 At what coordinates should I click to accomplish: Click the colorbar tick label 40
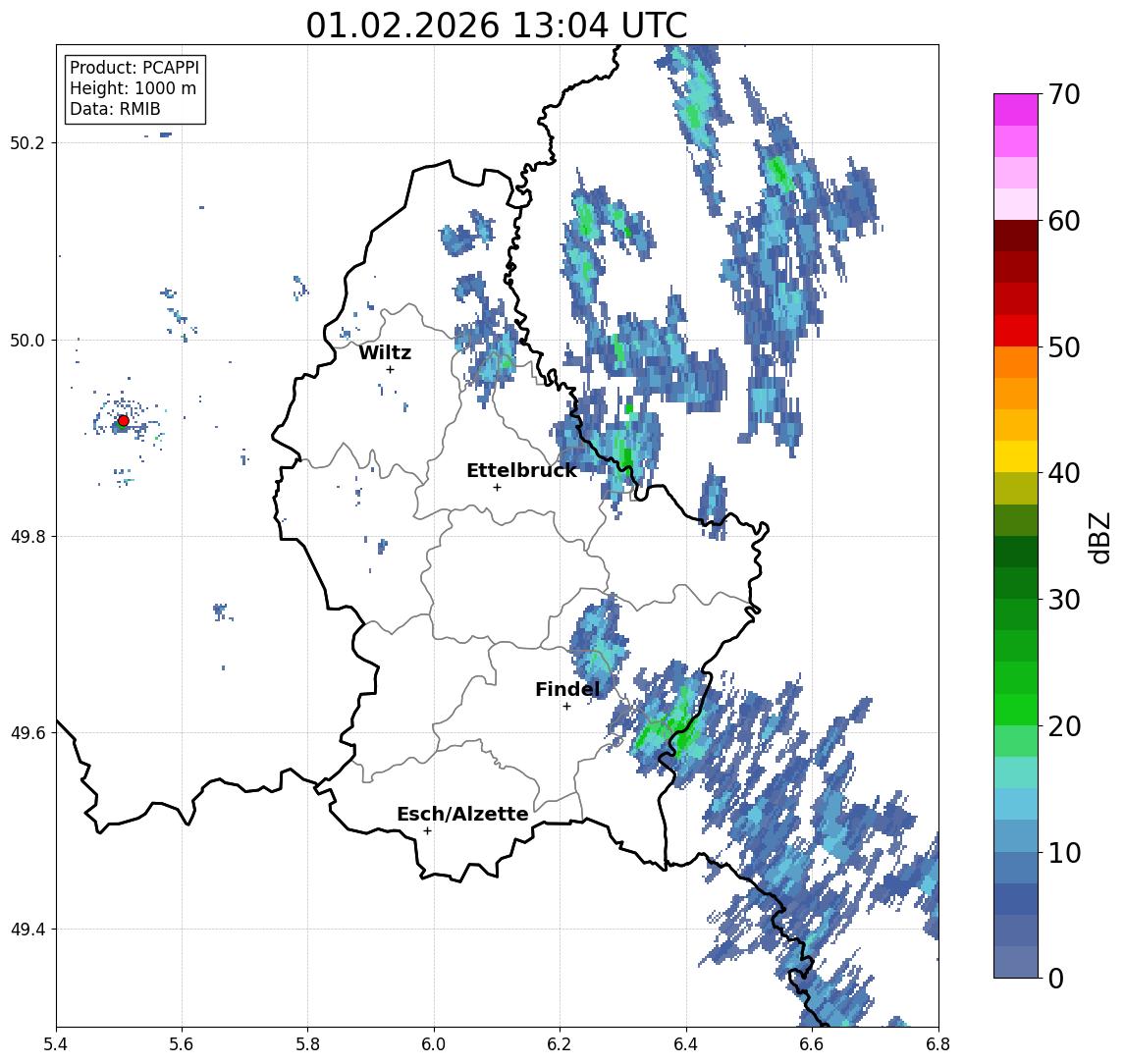click(x=1064, y=473)
